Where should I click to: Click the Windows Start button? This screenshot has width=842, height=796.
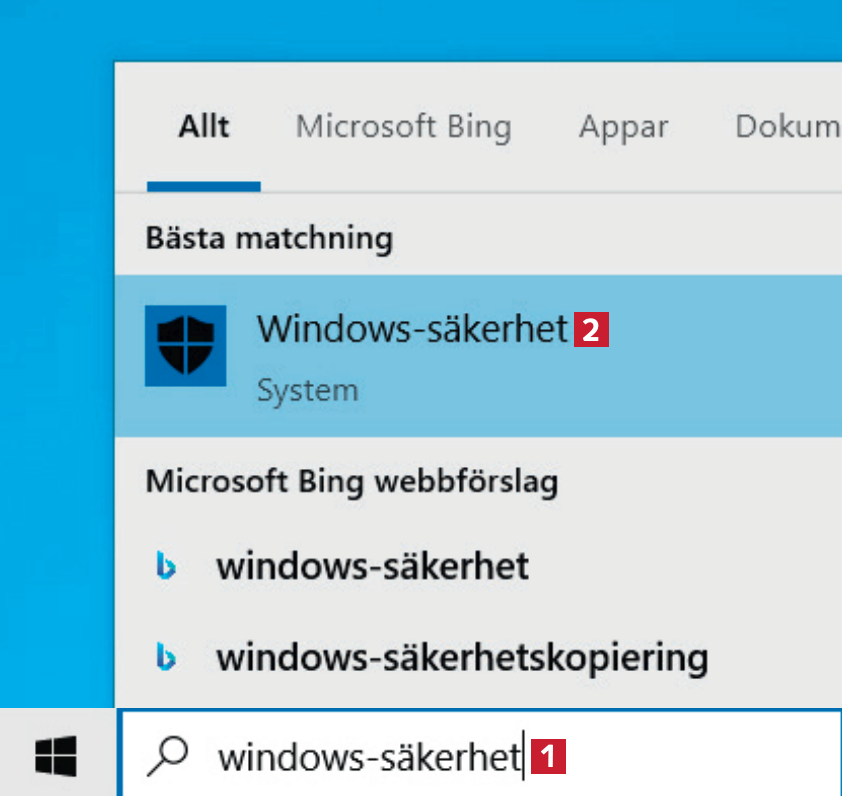(56, 757)
